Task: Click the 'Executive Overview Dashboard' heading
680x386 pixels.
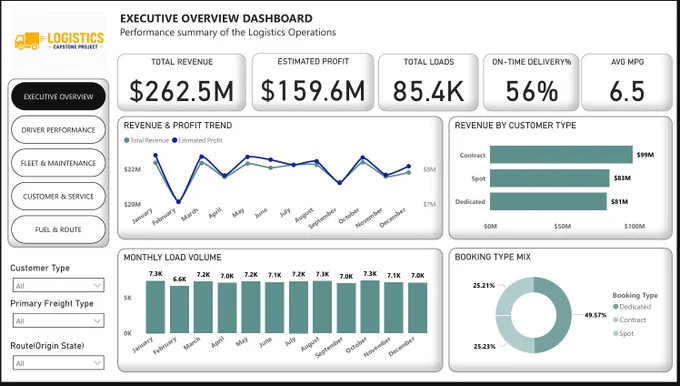Action: pyautogui.click(x=216, y=19)
